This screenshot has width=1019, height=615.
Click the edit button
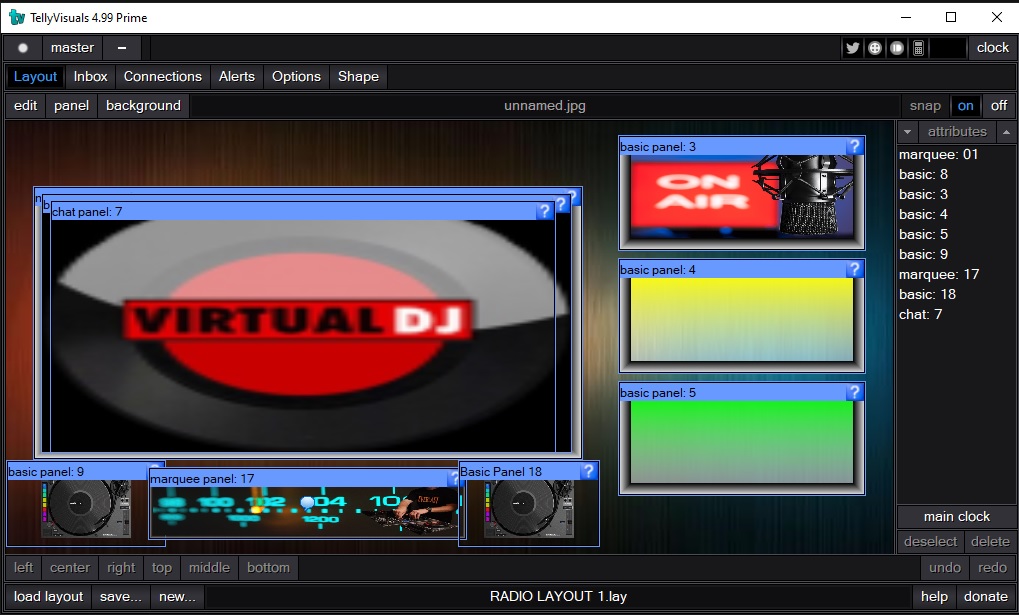click(25, 105)
